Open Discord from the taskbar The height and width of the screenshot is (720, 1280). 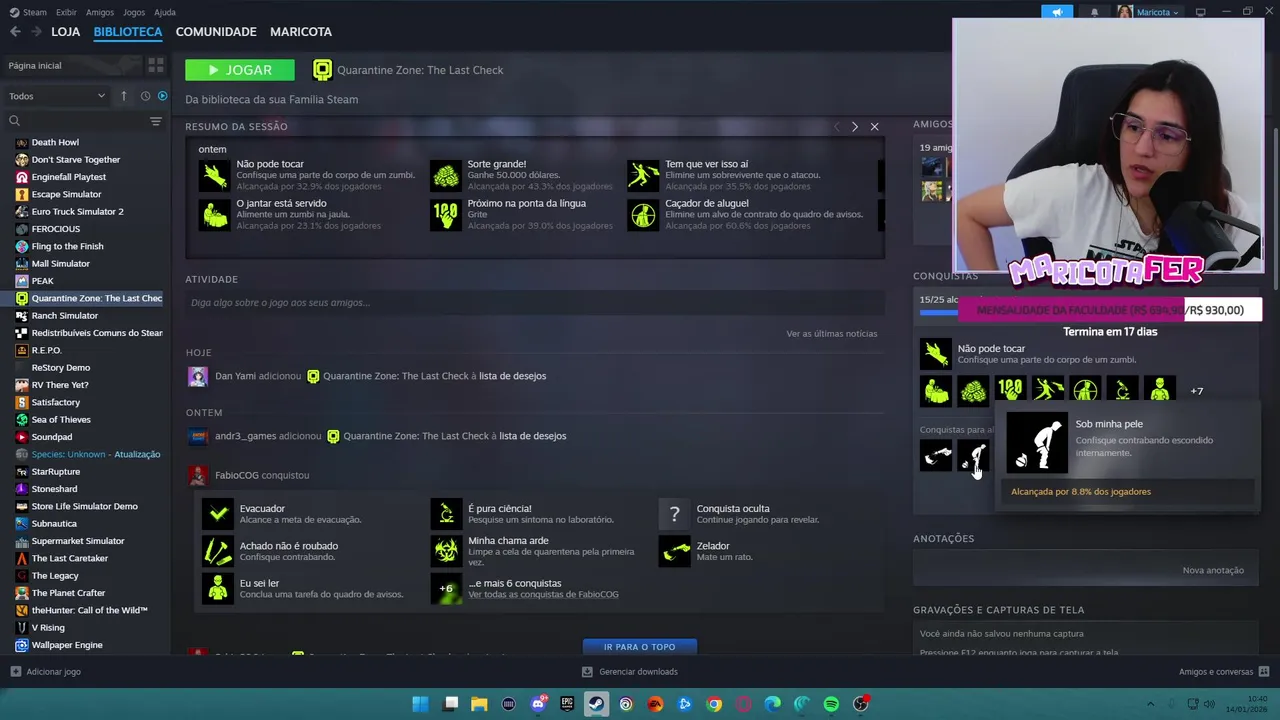click(538, 704)
